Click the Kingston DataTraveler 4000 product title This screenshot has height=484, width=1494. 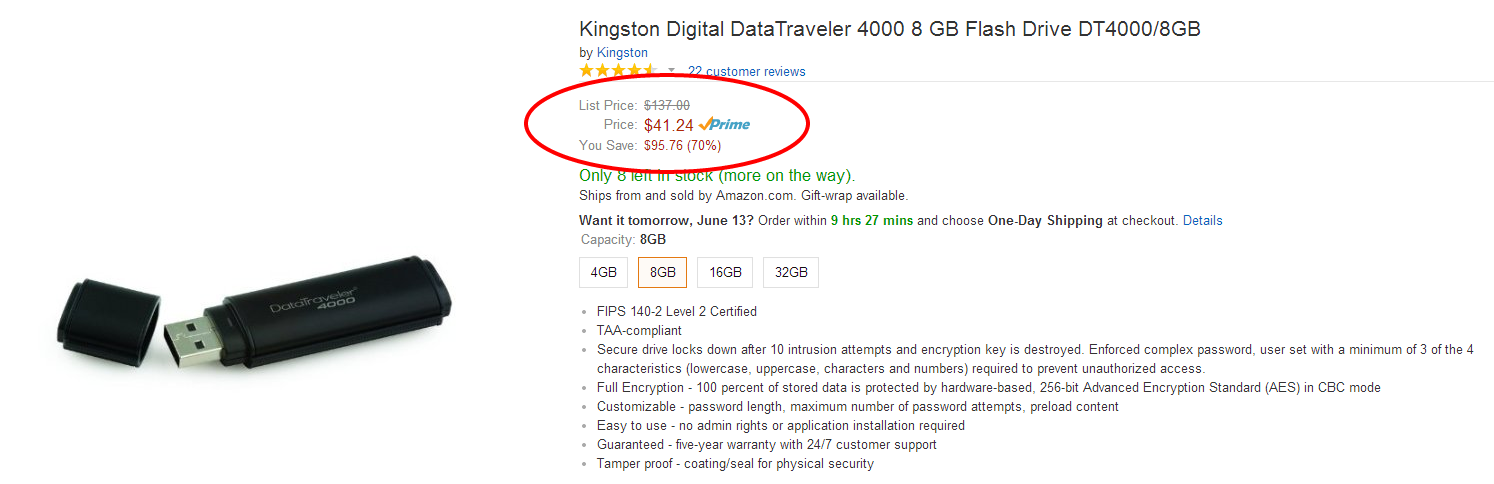tap(889, 29)
